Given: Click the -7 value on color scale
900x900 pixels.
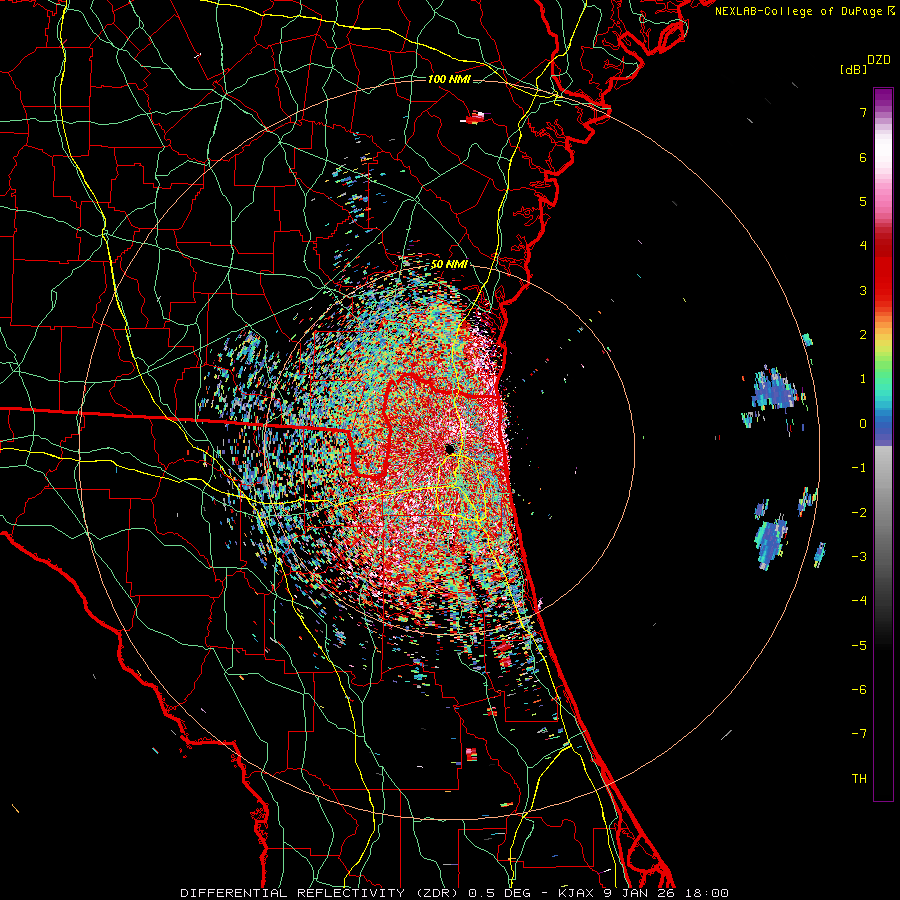Looking at the screenshot, I should click(859, 734).
